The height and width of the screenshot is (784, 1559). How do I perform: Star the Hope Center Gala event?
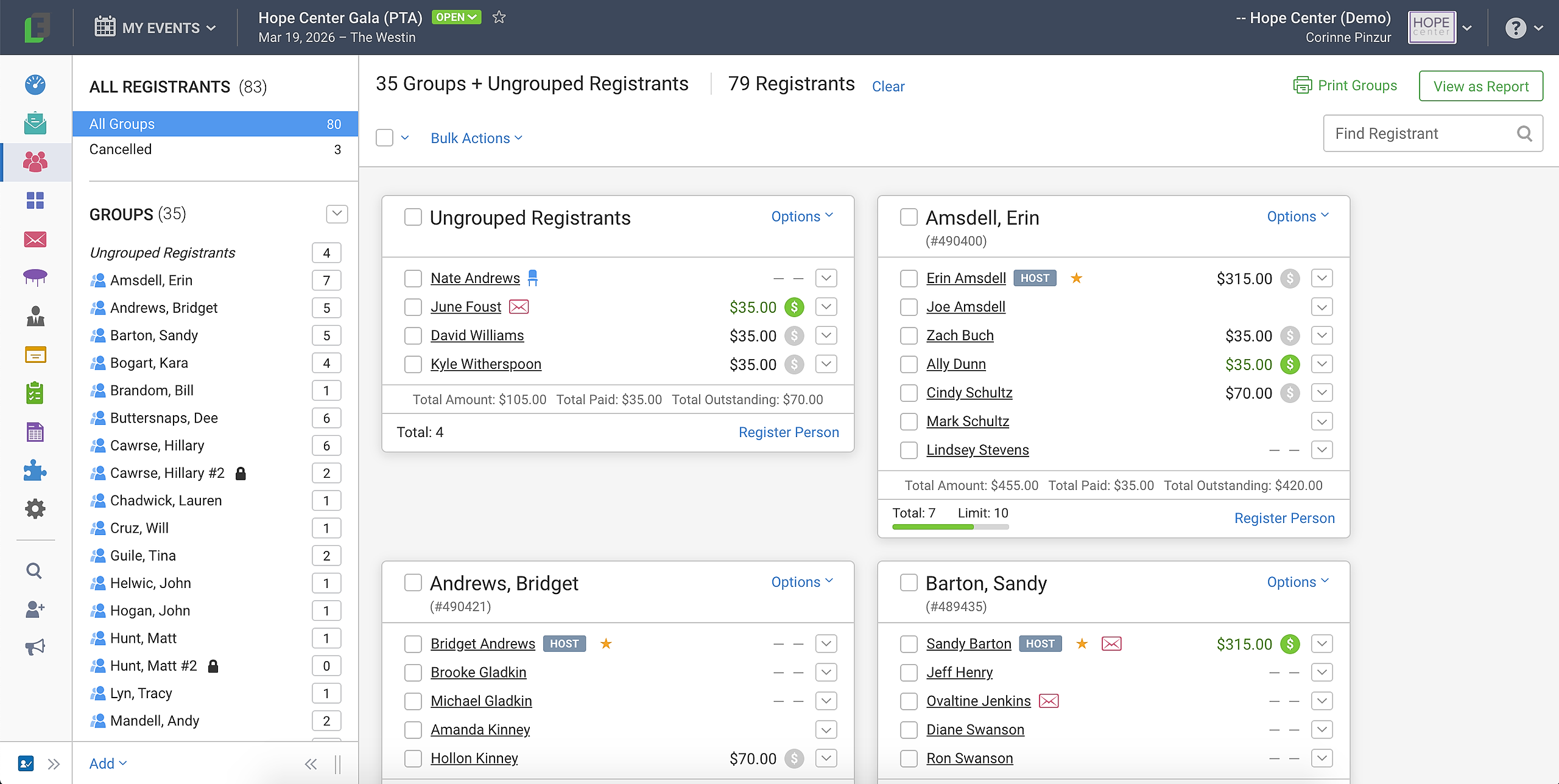coord(499,17)
